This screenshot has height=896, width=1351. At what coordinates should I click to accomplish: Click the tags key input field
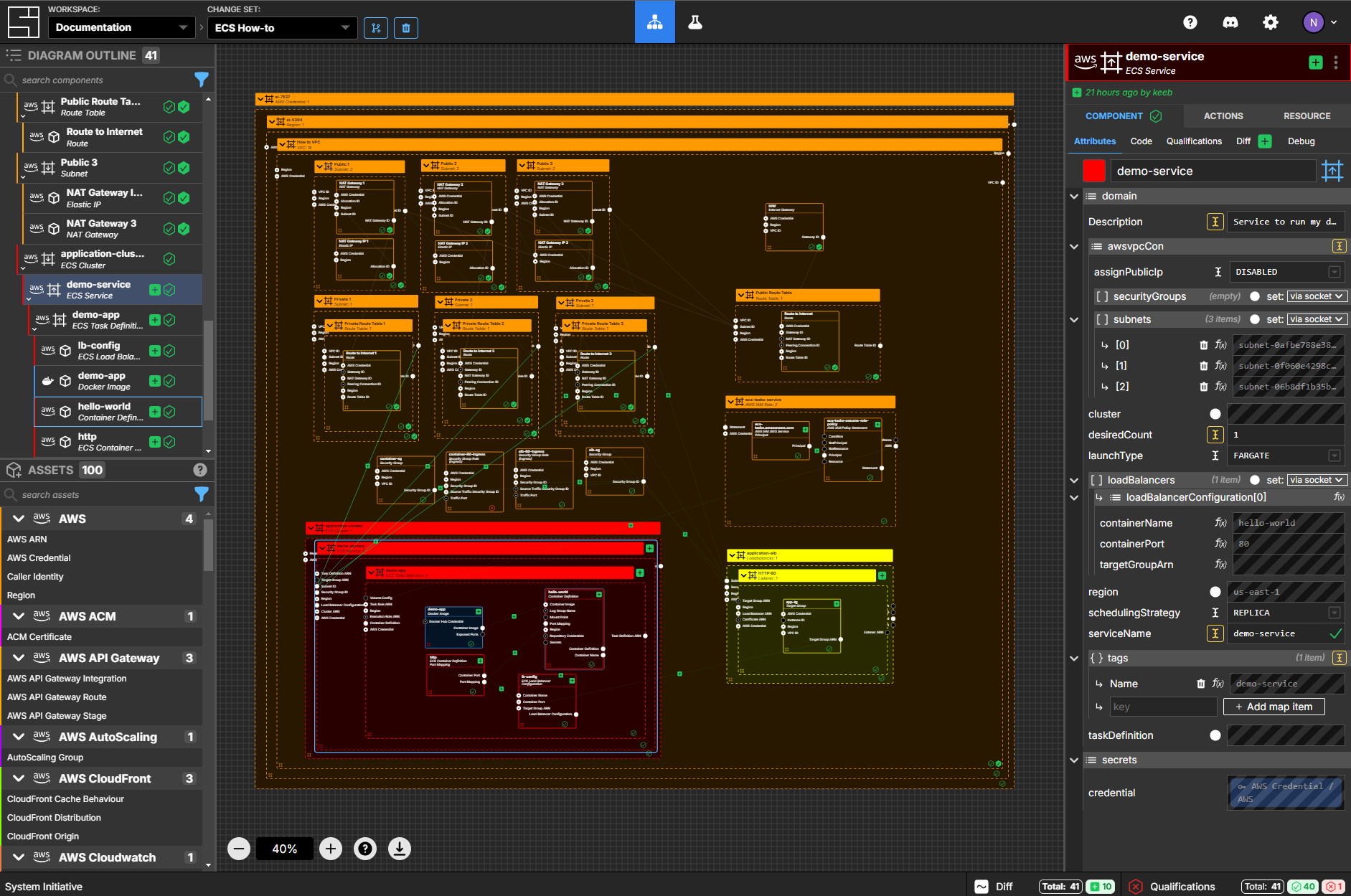(x=1164, y=707)
